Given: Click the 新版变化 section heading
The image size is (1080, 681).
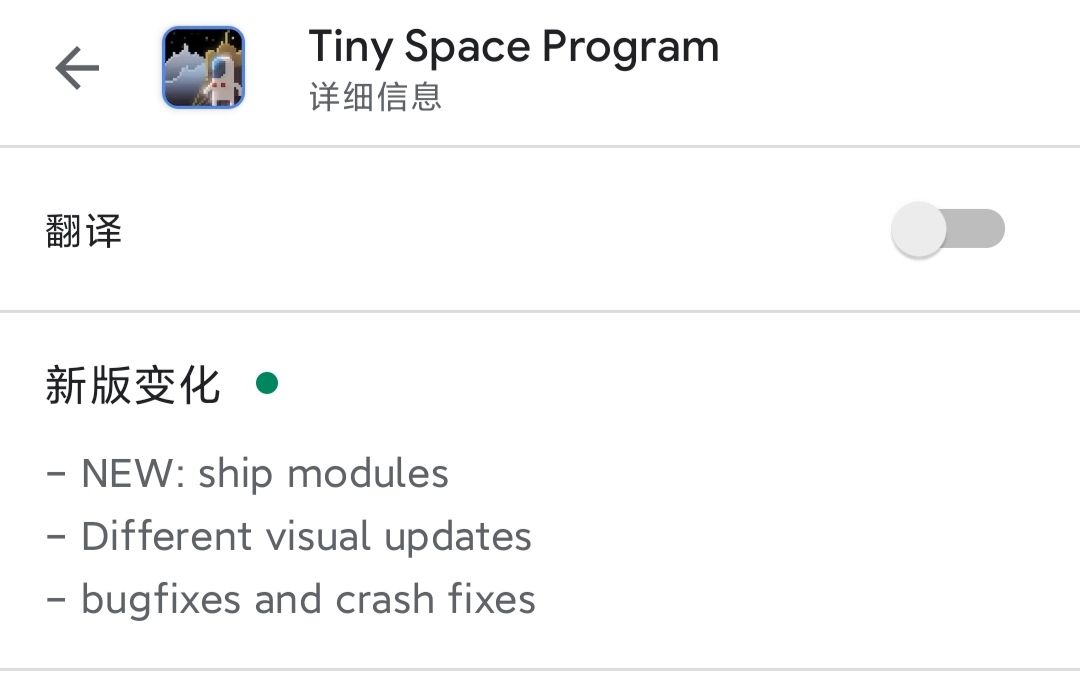Looking at the screenshot, I should point(132,385).
